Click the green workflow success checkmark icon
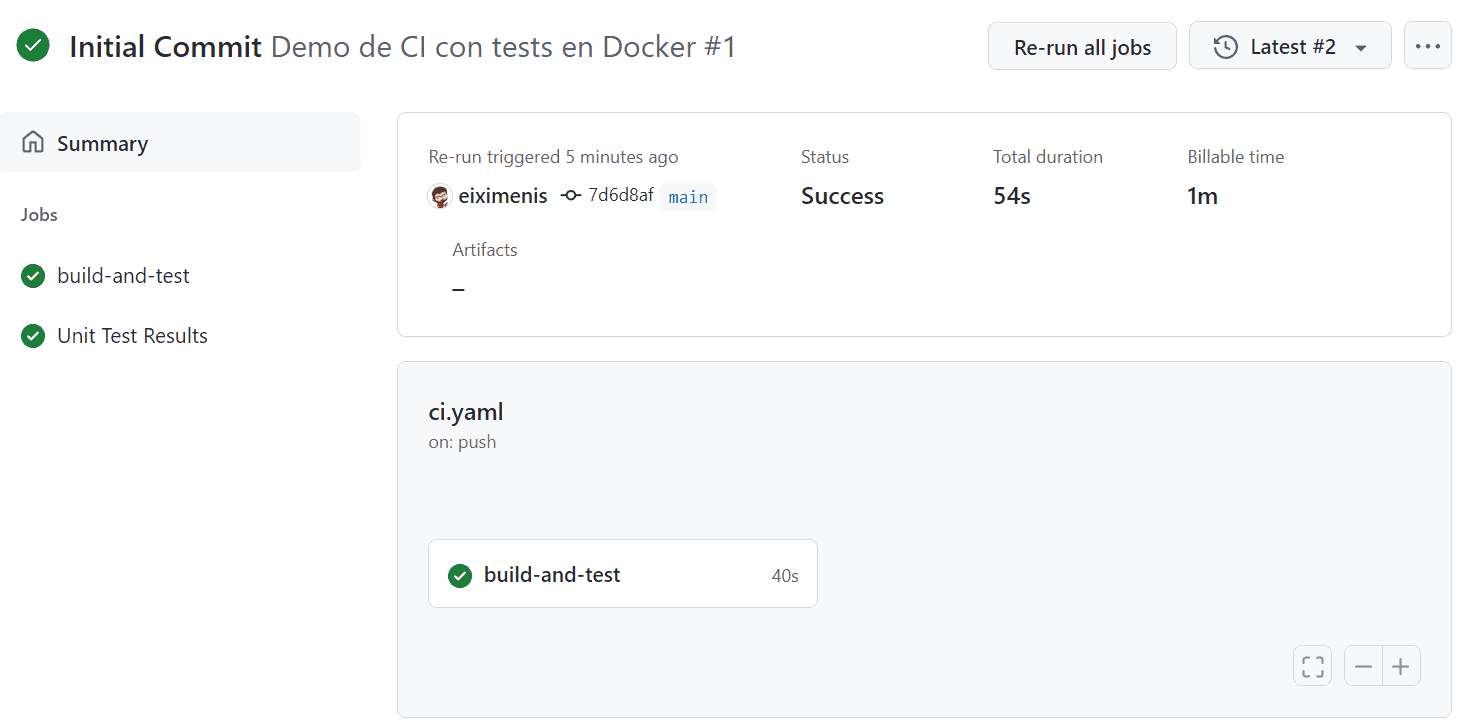 point(33,46)
